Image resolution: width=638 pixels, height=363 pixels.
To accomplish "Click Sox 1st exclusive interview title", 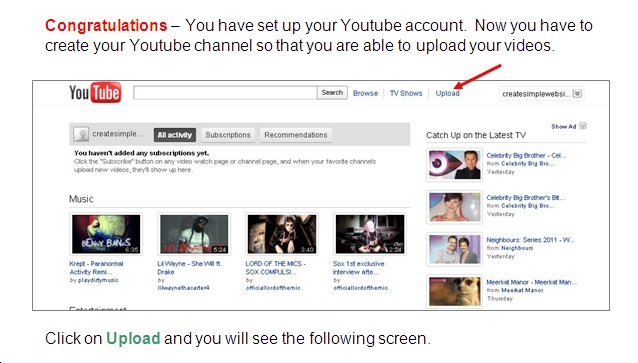I will [x=358, y=268].
